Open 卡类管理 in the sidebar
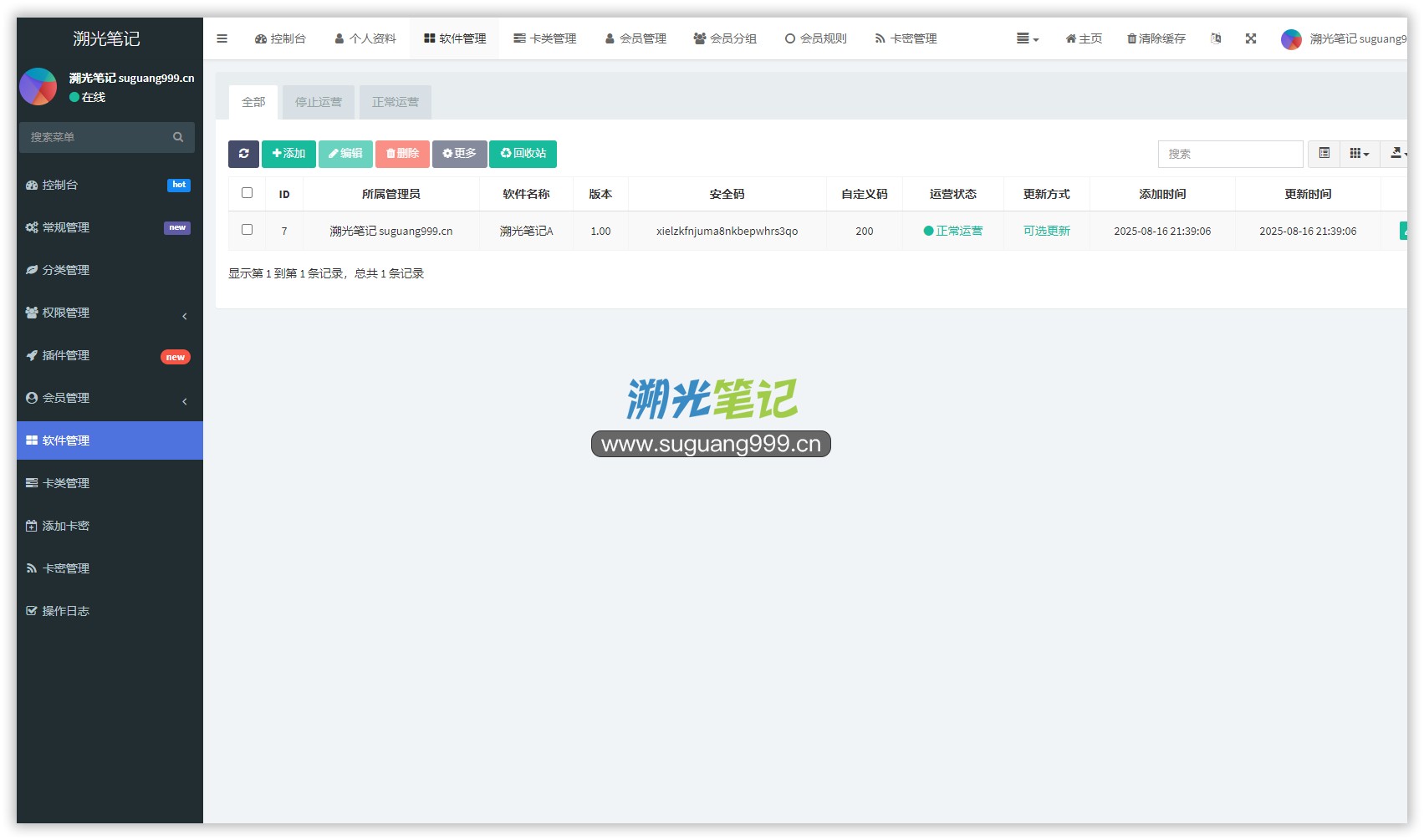The width and height of the screenshot is (1424, 840). click(110, 483)
